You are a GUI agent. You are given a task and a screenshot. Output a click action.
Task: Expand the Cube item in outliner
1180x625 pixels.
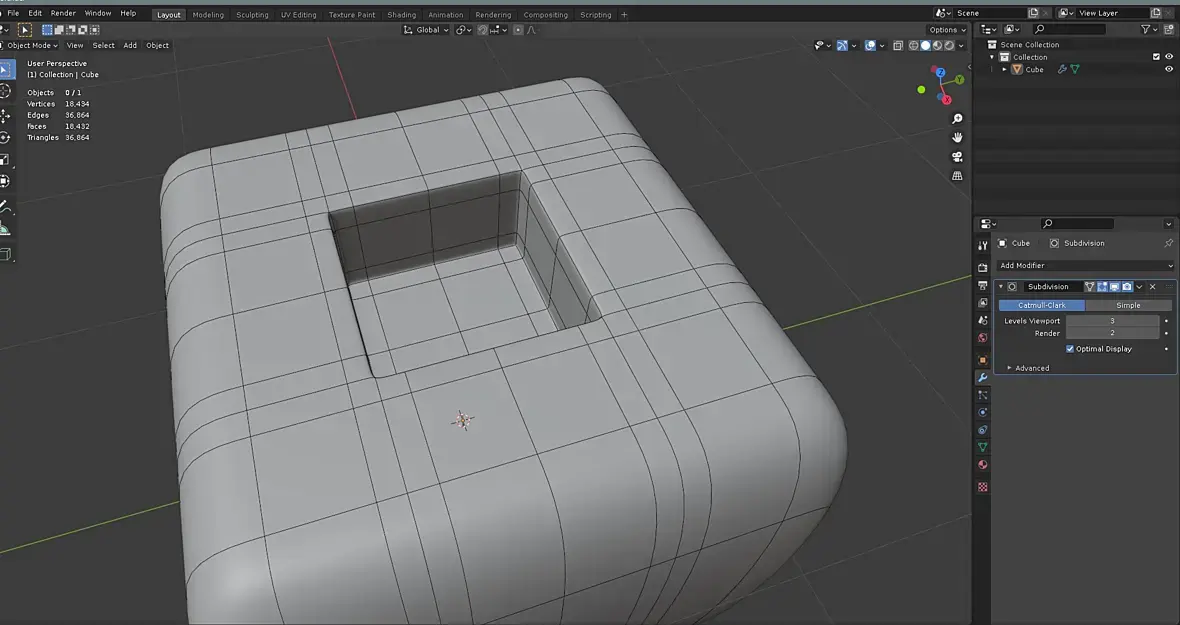pos(1005,70)
